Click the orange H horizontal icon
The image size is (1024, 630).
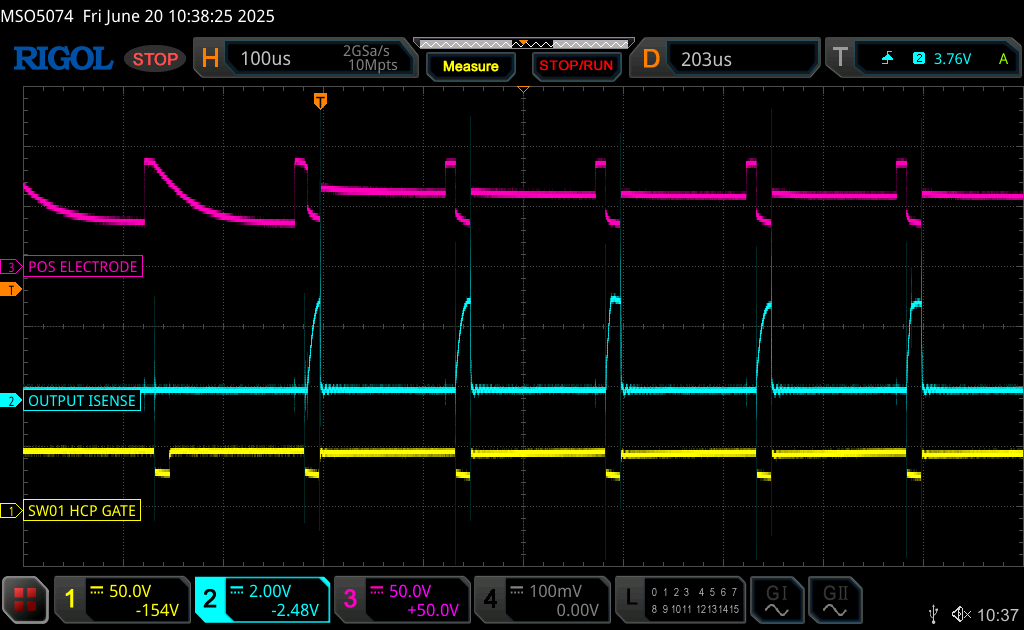pyautogui.click(x=210, y=58)
